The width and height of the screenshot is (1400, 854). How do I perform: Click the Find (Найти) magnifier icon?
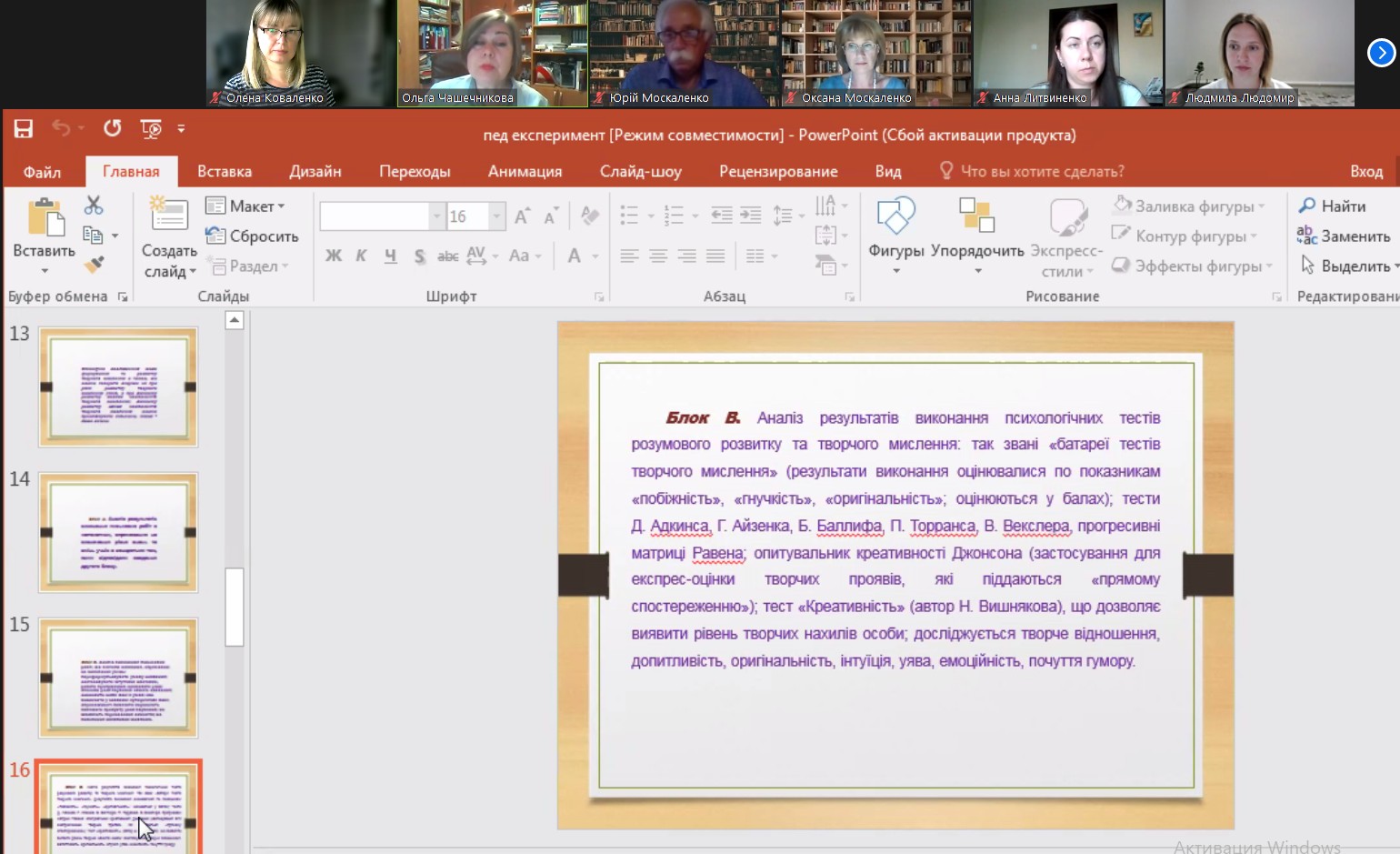(1307, 206)
